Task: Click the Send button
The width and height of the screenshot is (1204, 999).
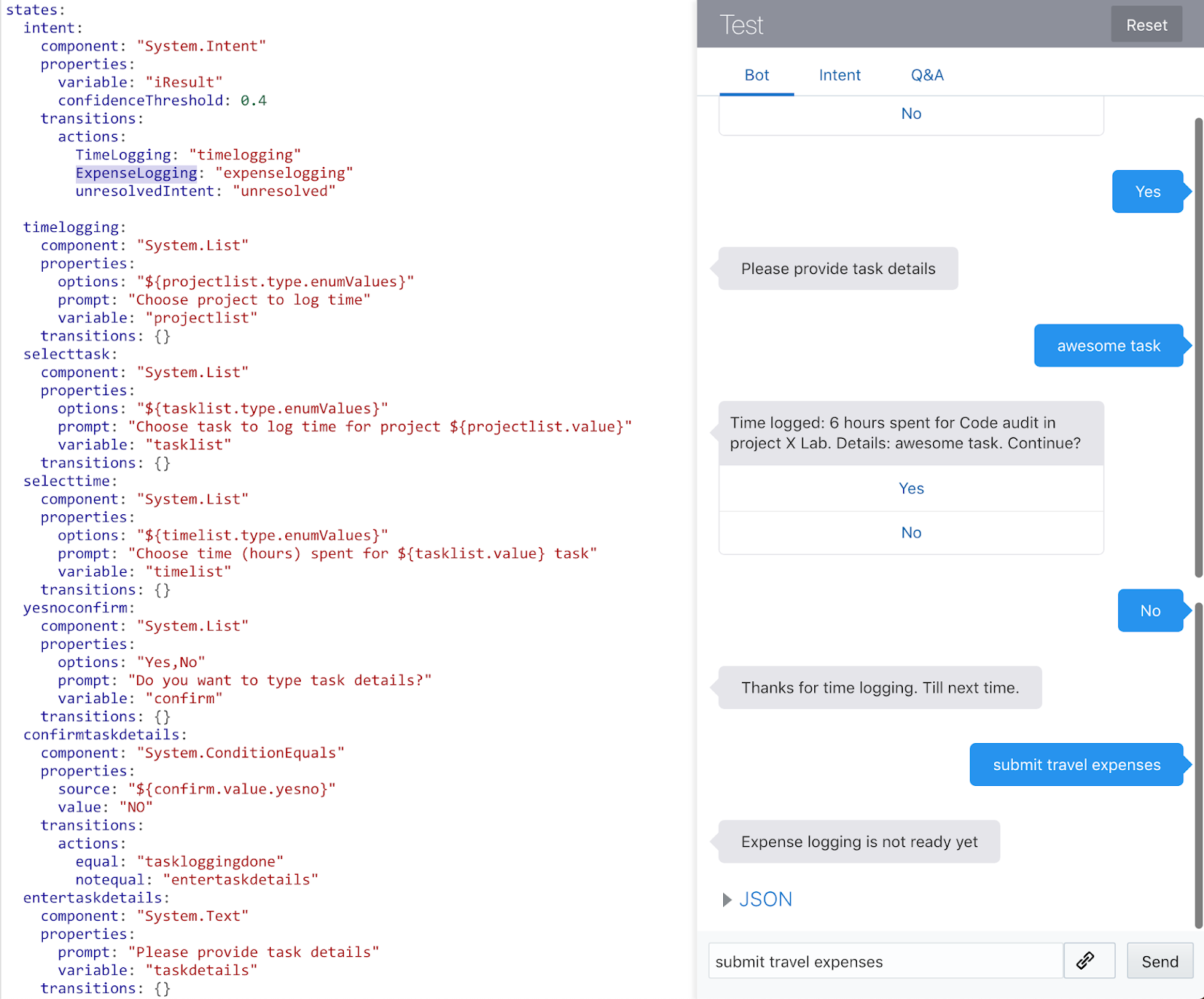Action: point(1160,961)
